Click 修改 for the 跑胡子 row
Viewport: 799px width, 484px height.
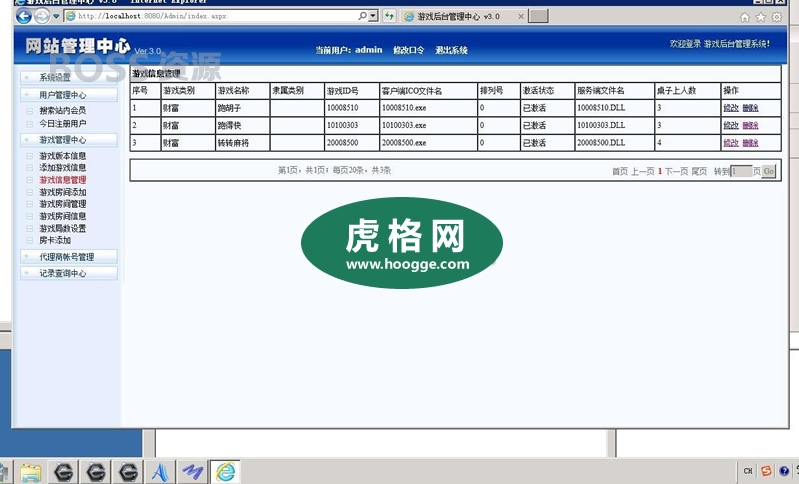pyautogui.click(x=731, y=108)
